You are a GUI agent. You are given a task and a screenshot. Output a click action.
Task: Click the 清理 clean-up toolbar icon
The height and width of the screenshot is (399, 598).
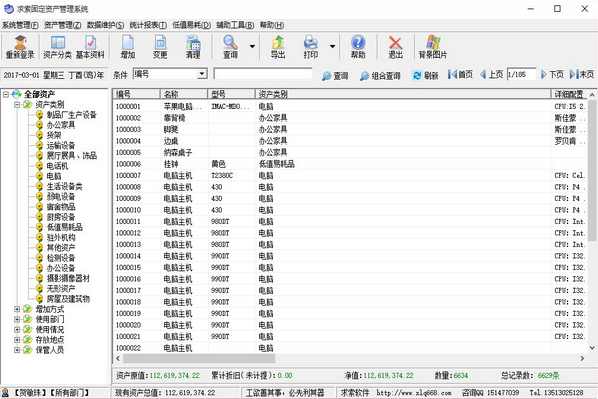click(193, 47)
